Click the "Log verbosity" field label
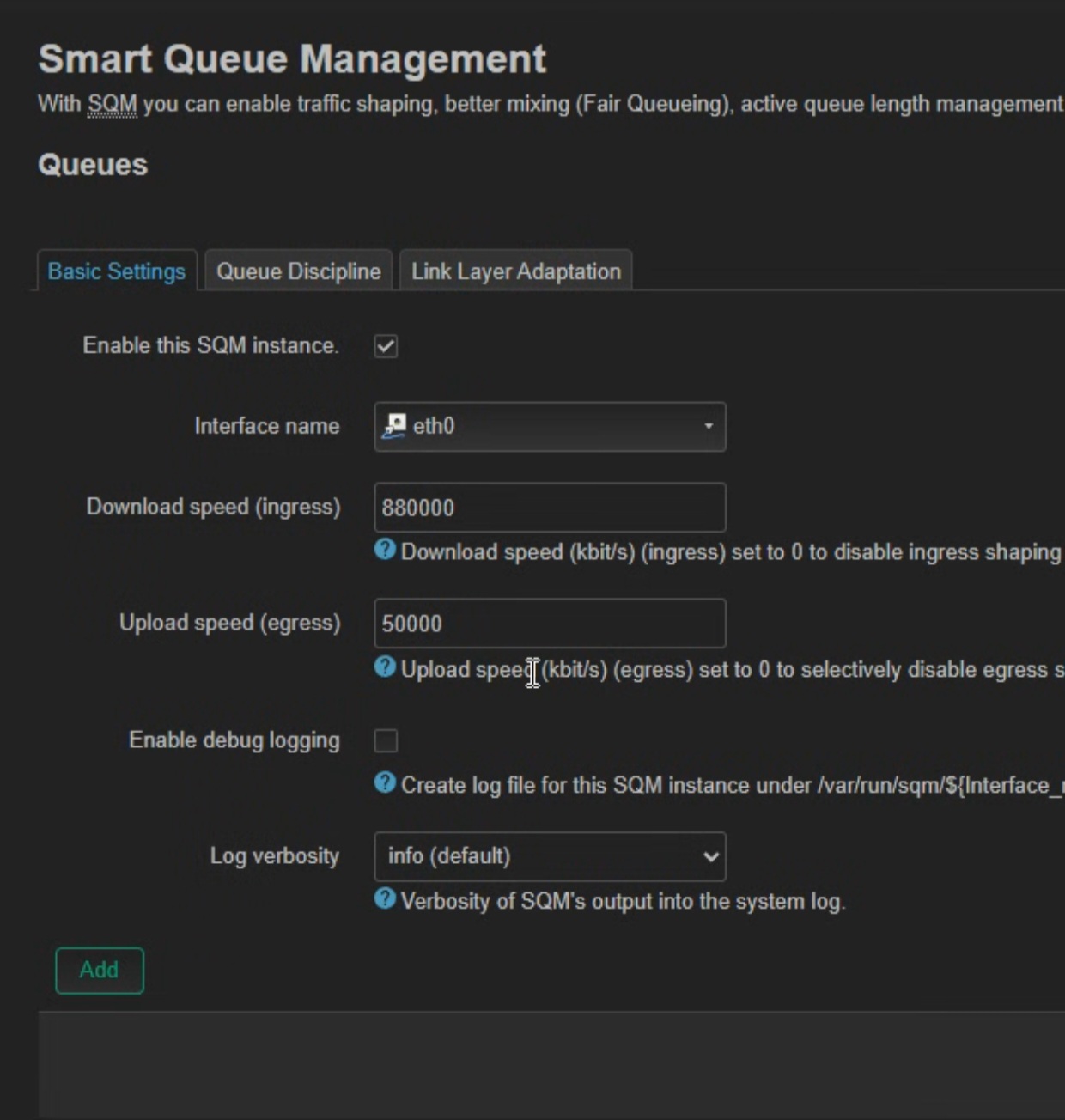Screen dimensions: 1065x1120 click(x=274, y=856)
